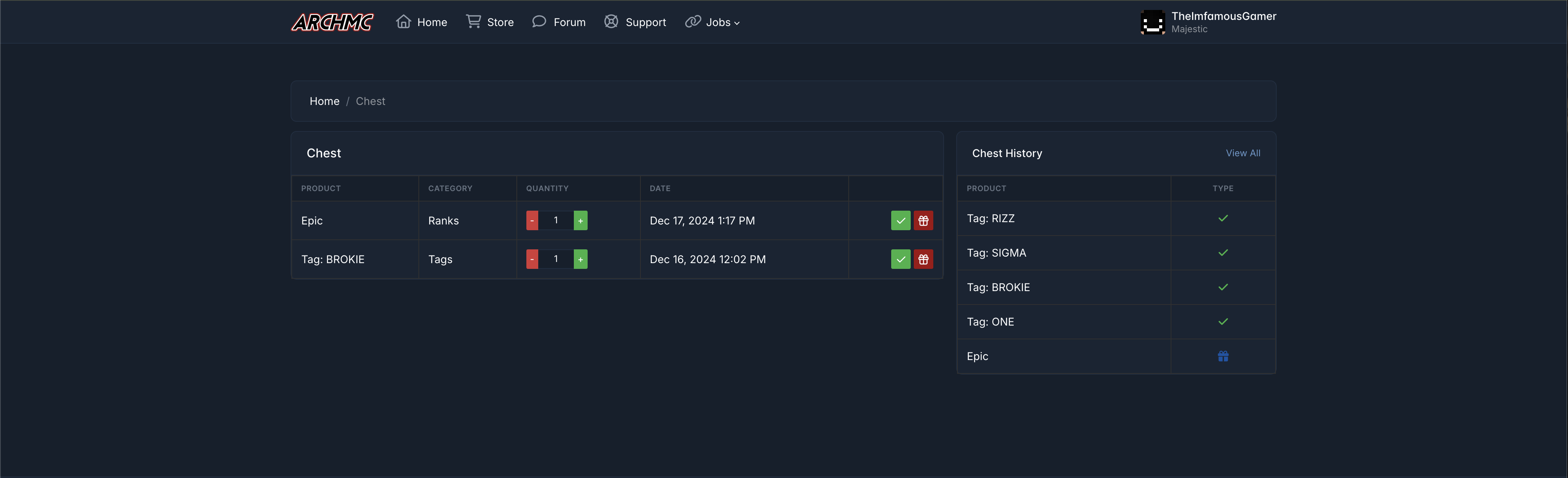The image size is (1568, 478).
Task: Click the TYPE column header in history
Action: pyautogui.click(x=1223, y=188)
